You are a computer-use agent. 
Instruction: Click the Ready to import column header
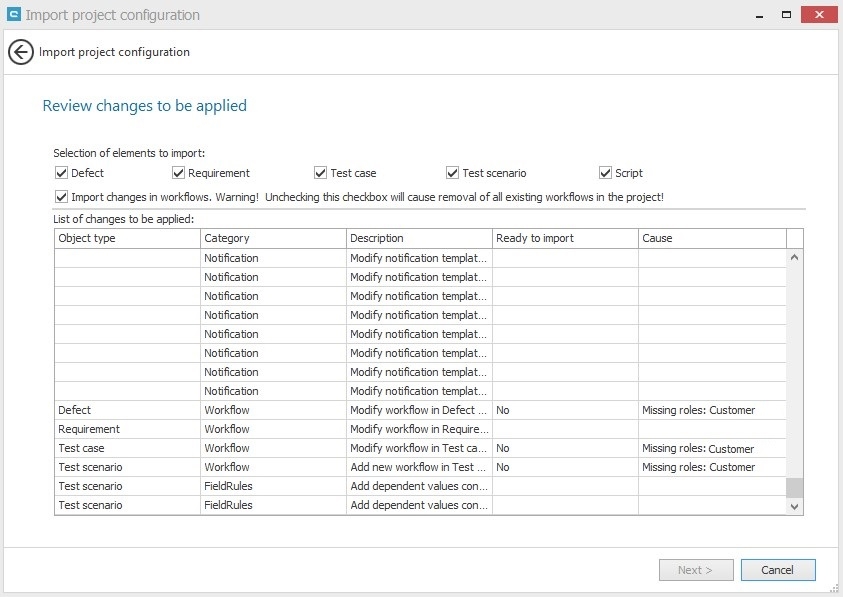pos(565,238)
